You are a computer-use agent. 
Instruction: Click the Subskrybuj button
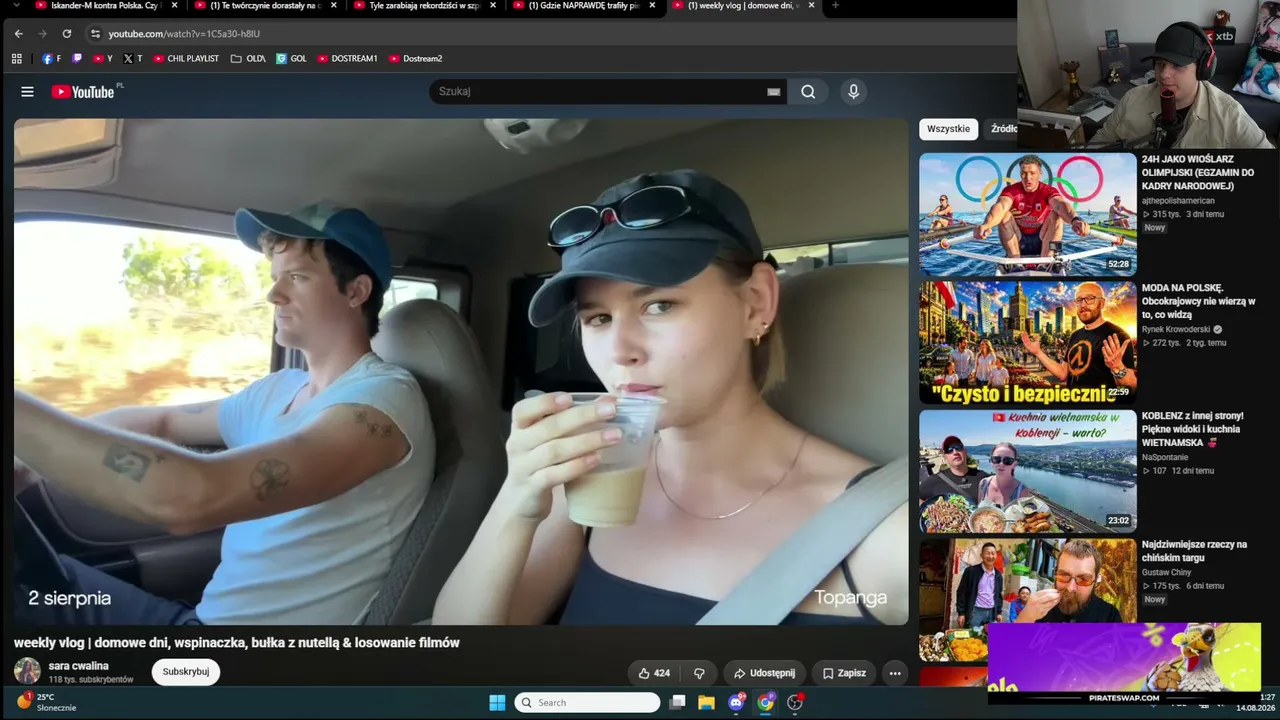pyautogui.click(x=186, y=672)
